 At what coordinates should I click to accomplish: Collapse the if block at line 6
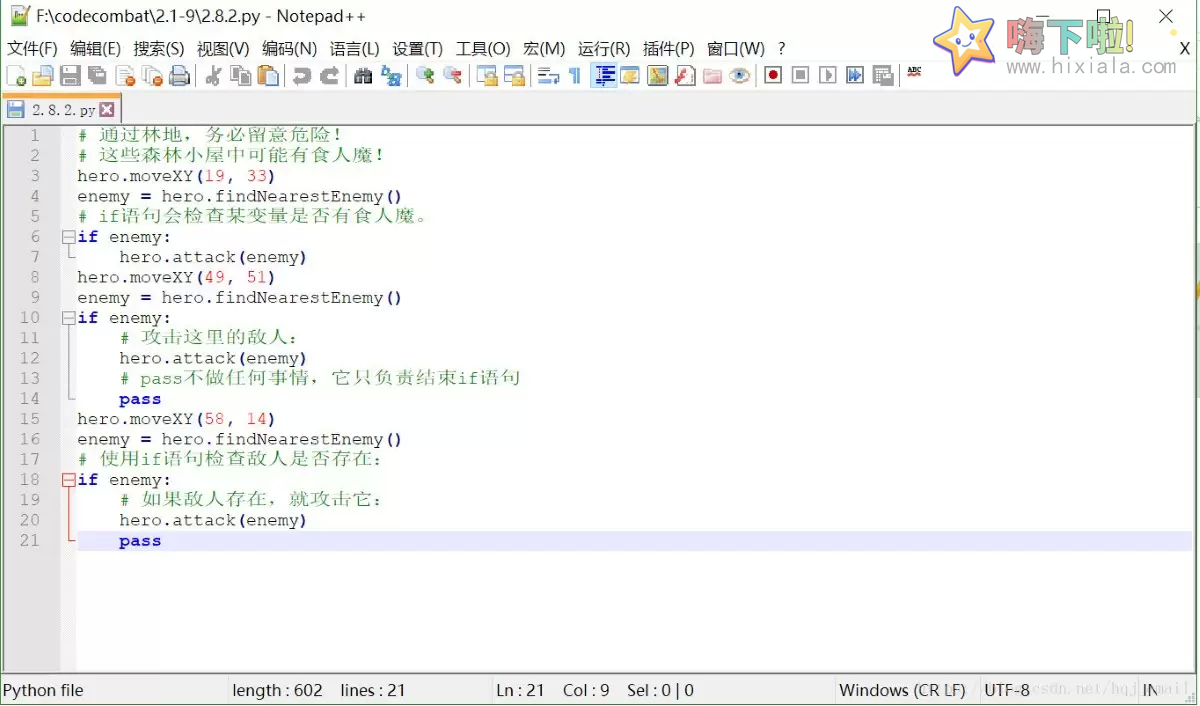[x=67, y=237]
